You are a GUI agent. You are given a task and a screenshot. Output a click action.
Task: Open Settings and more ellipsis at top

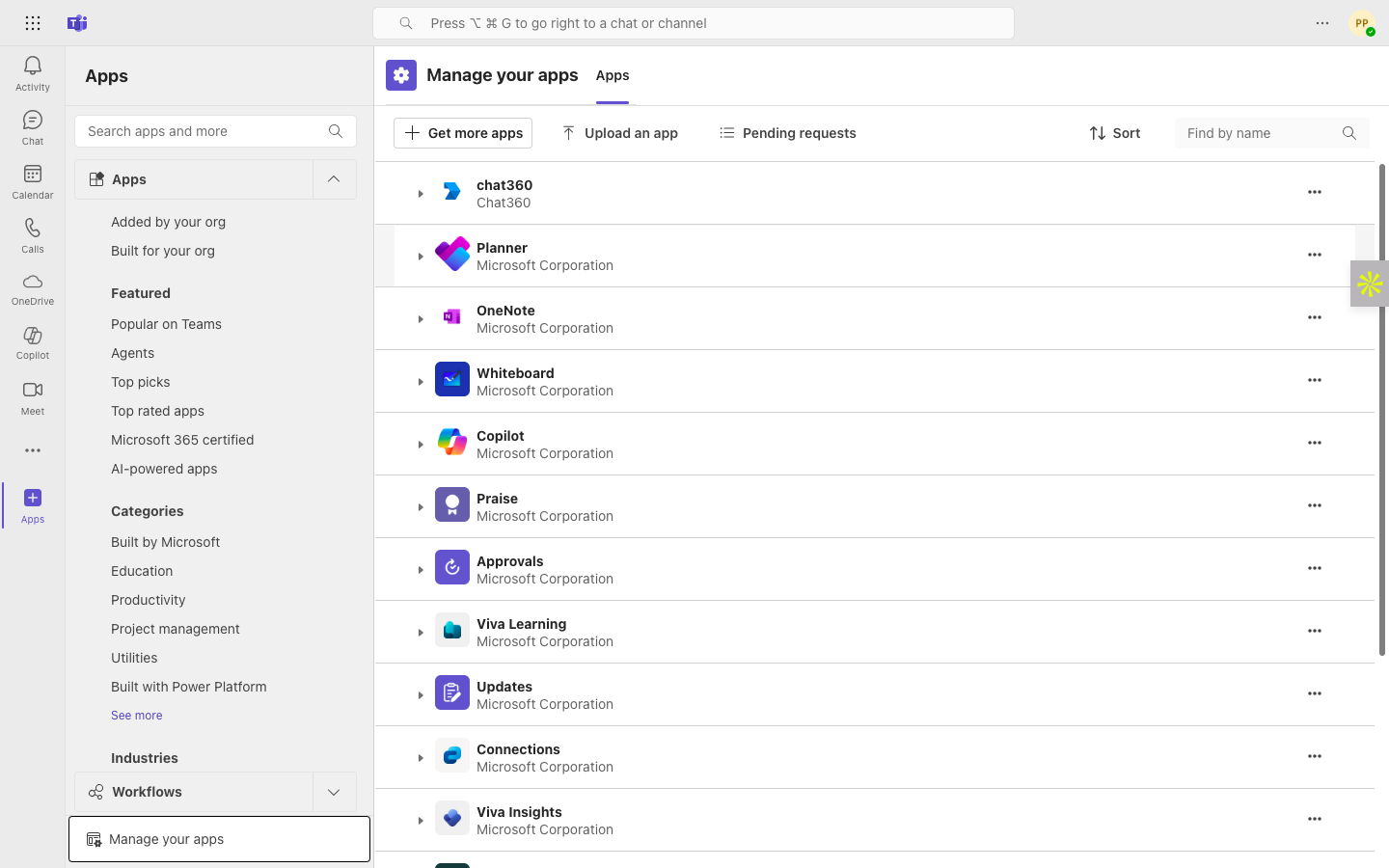tap(1322, 23)
